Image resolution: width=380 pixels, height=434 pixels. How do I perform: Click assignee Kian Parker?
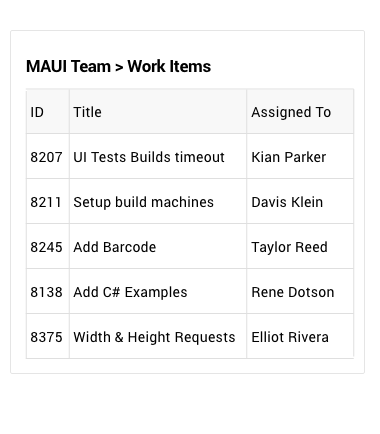[x=289, y=157]
